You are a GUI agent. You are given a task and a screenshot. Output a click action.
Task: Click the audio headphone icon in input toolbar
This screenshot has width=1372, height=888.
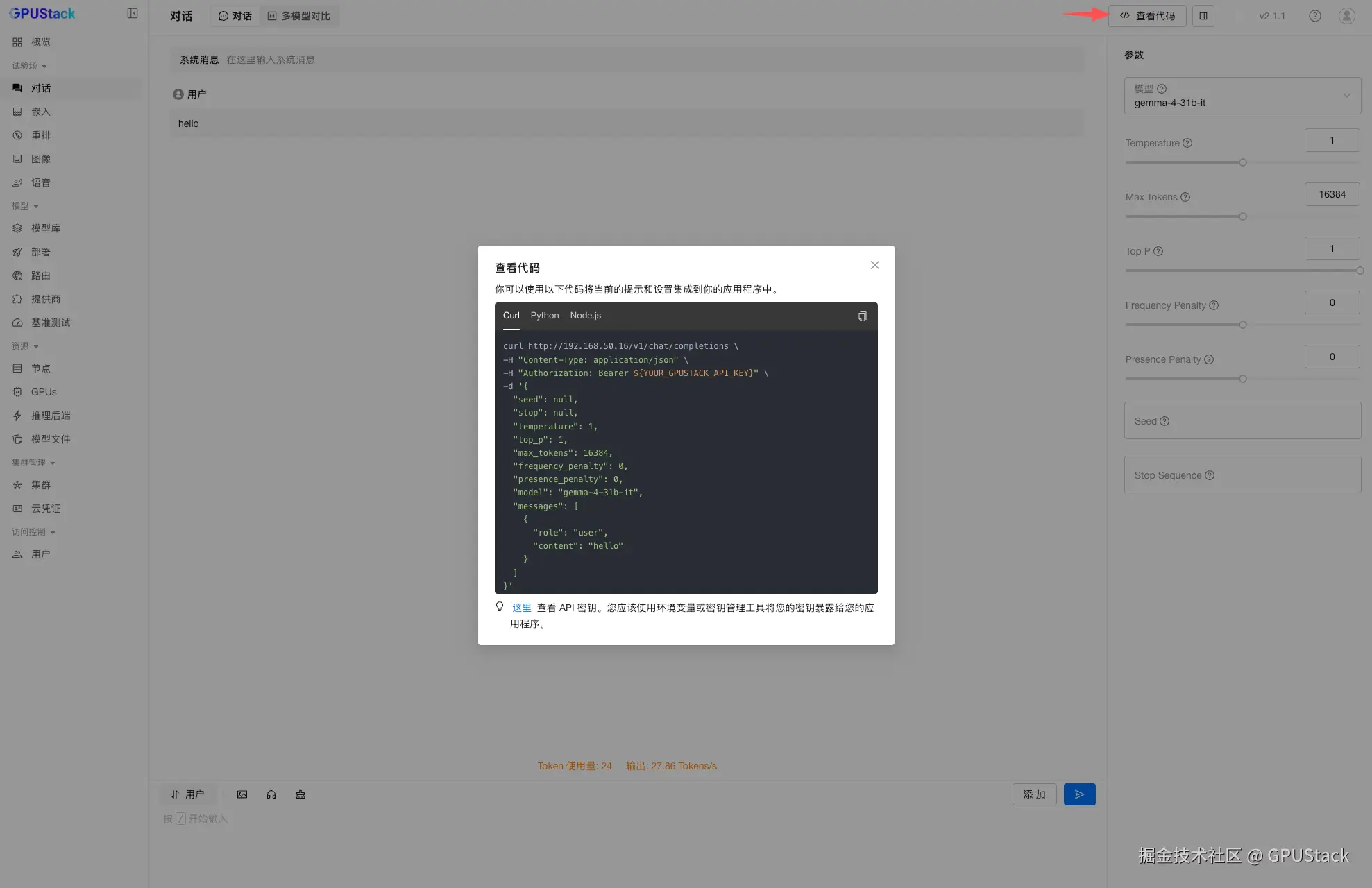(x=271, y=794)
